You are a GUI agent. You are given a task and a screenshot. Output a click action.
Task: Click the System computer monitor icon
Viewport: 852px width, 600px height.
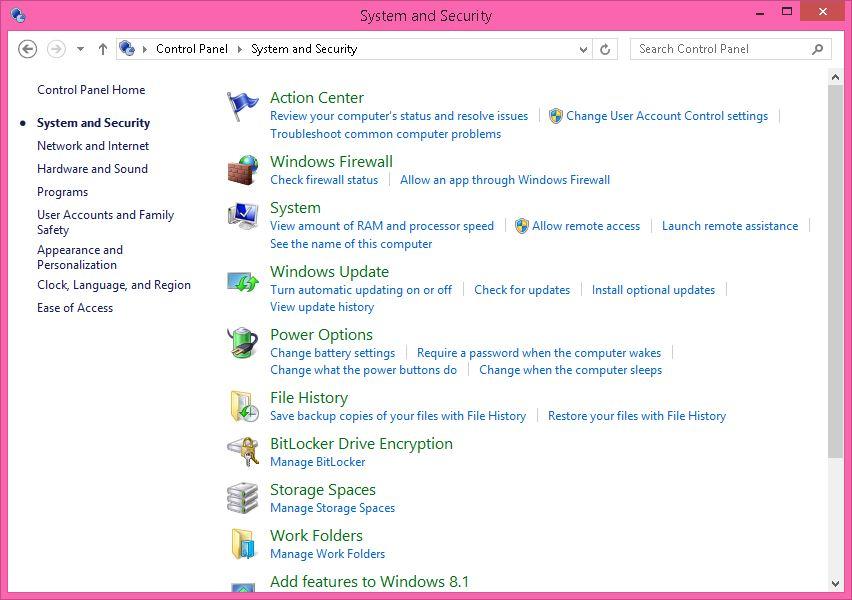(x=242, y=216)
